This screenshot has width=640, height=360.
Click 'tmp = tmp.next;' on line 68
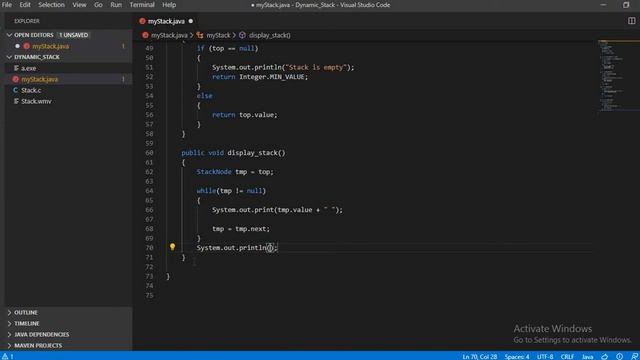click(241, 229)
